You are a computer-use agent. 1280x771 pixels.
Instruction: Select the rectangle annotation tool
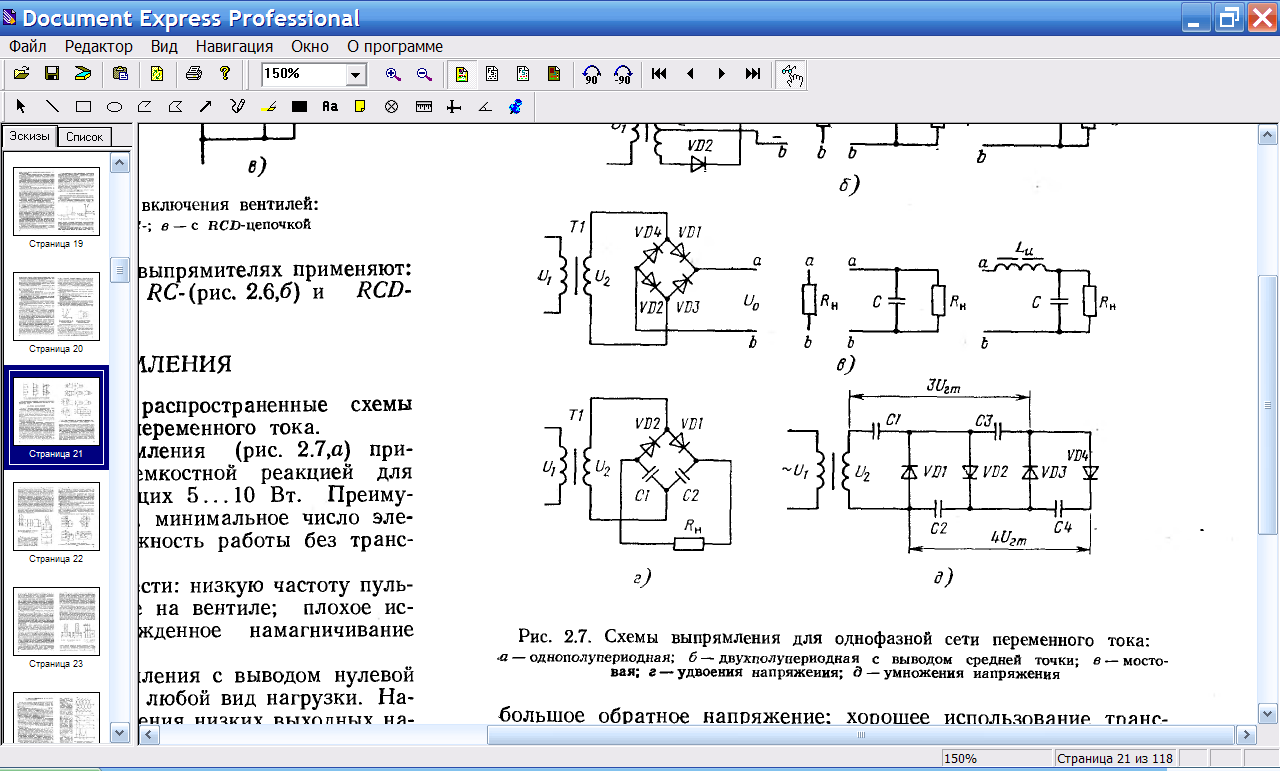click(x=83, y=106)
